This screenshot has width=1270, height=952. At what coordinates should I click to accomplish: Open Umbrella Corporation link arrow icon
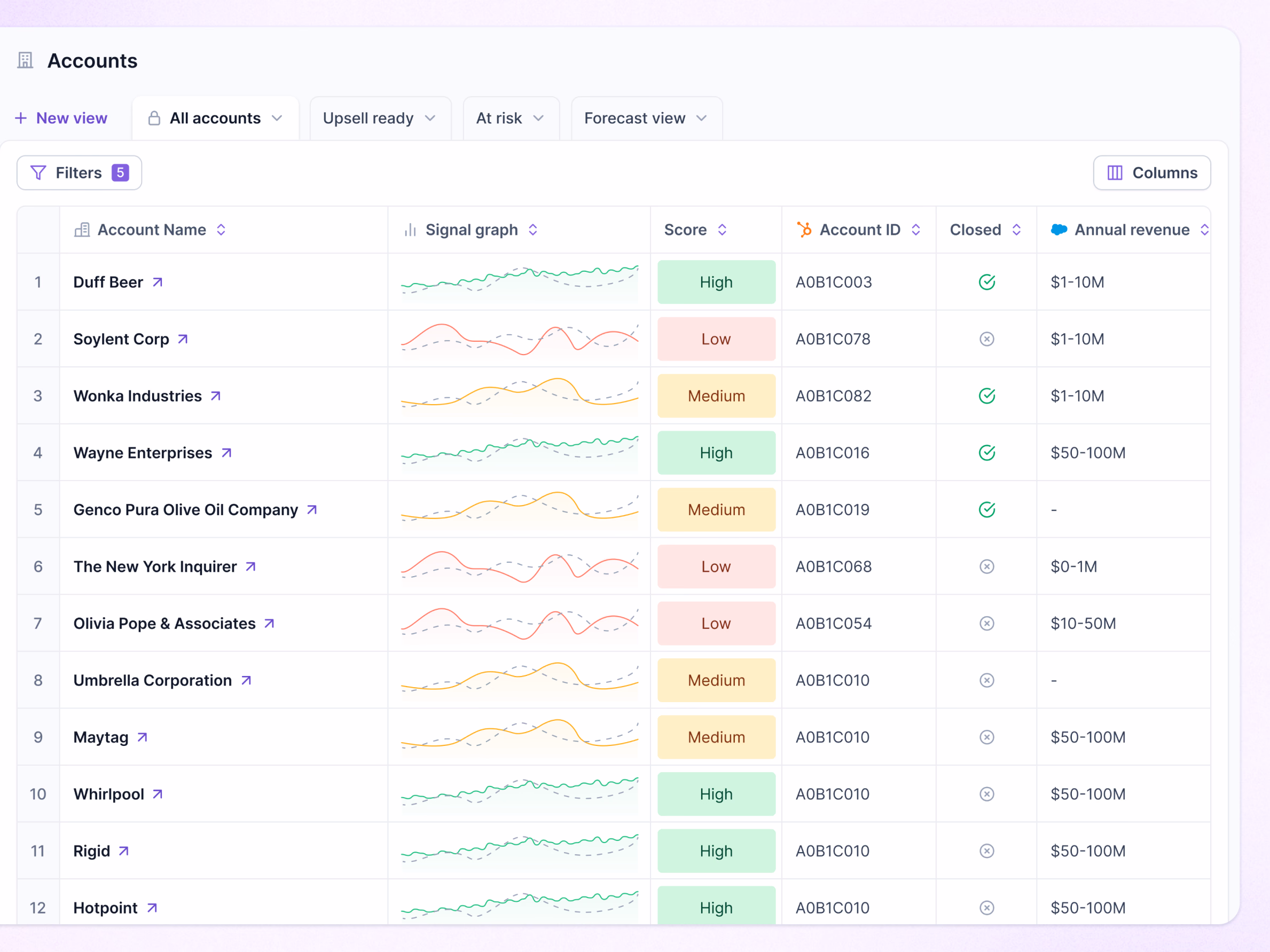click(246, 680)
